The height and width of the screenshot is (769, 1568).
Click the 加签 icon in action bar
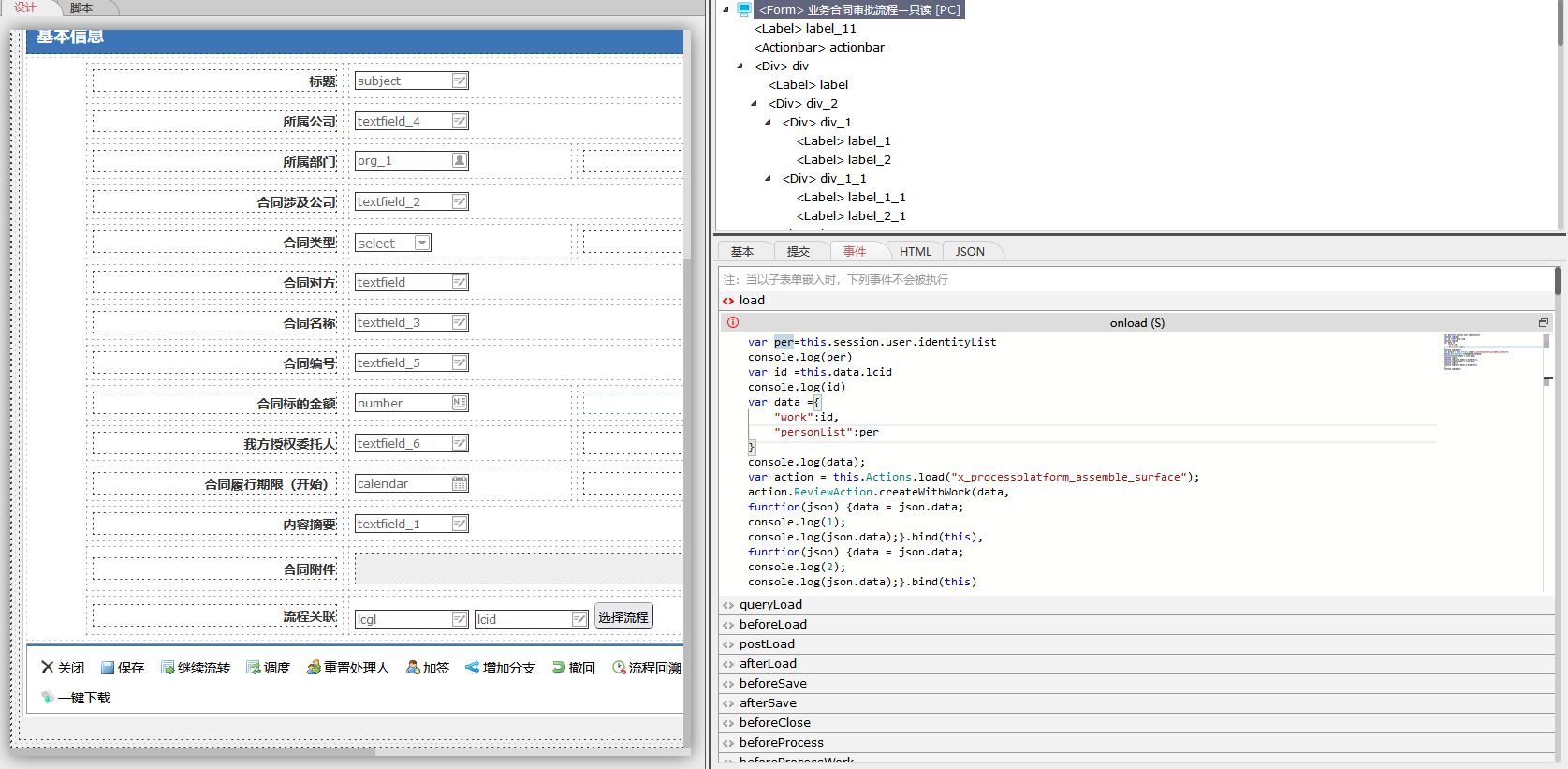[413, 668]
